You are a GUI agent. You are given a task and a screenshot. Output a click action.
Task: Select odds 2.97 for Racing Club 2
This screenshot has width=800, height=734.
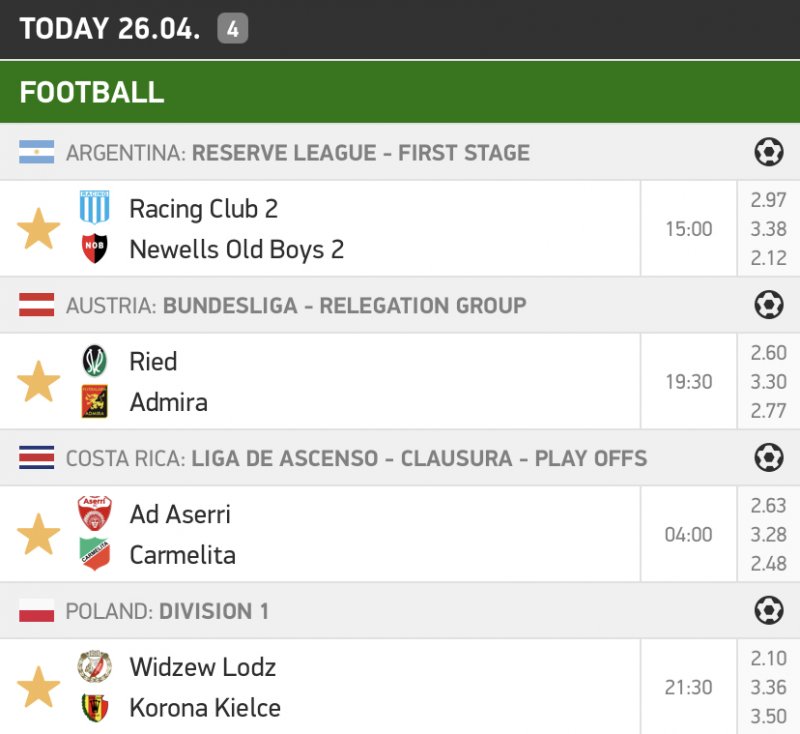(x=768, y=201)
